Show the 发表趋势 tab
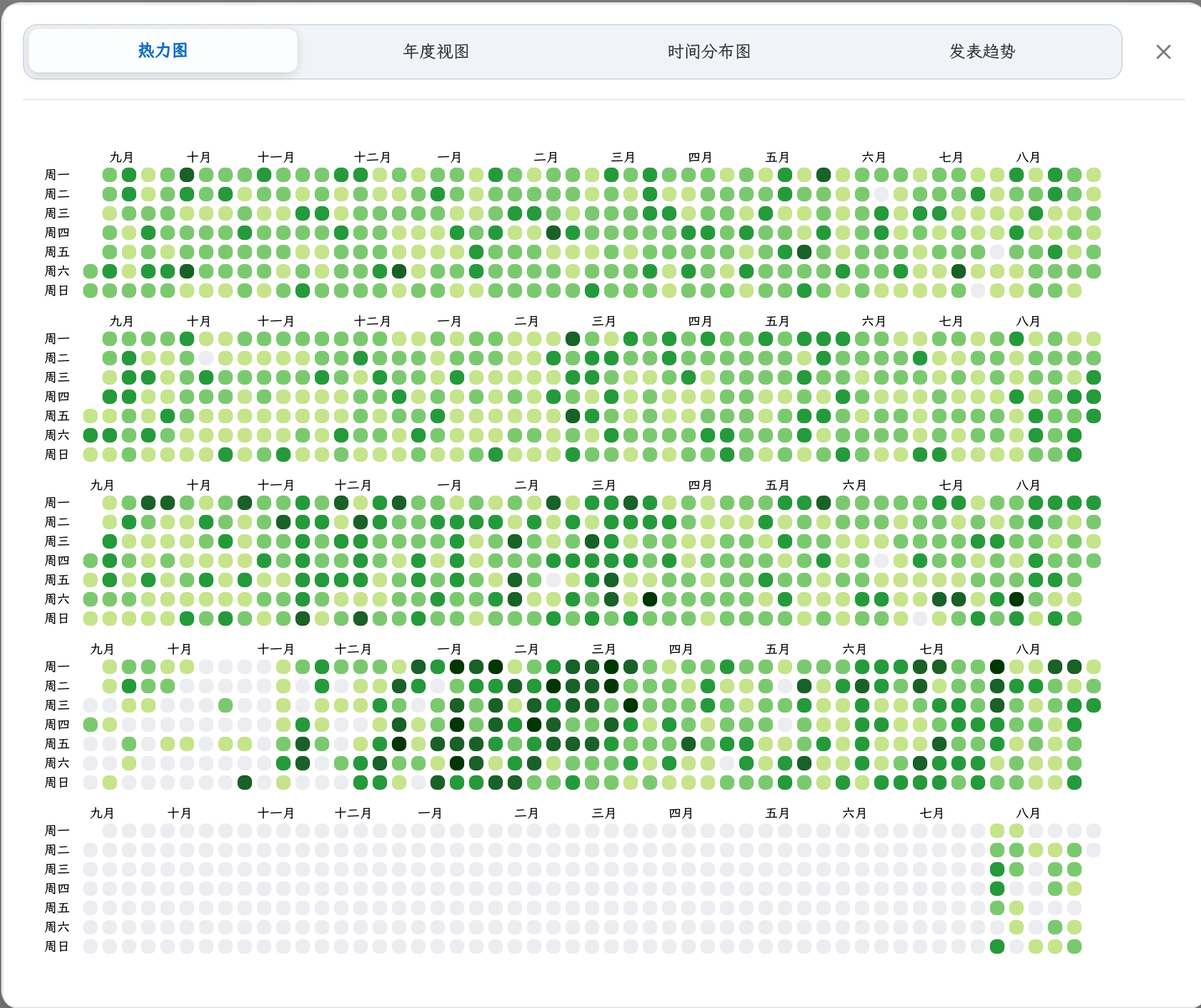 point(982,51)
